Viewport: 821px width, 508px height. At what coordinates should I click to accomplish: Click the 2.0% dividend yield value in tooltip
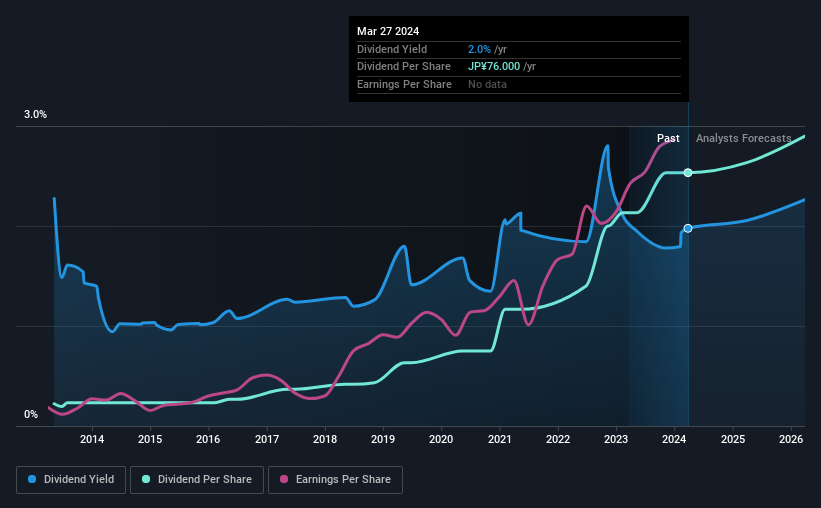point(479,49)
